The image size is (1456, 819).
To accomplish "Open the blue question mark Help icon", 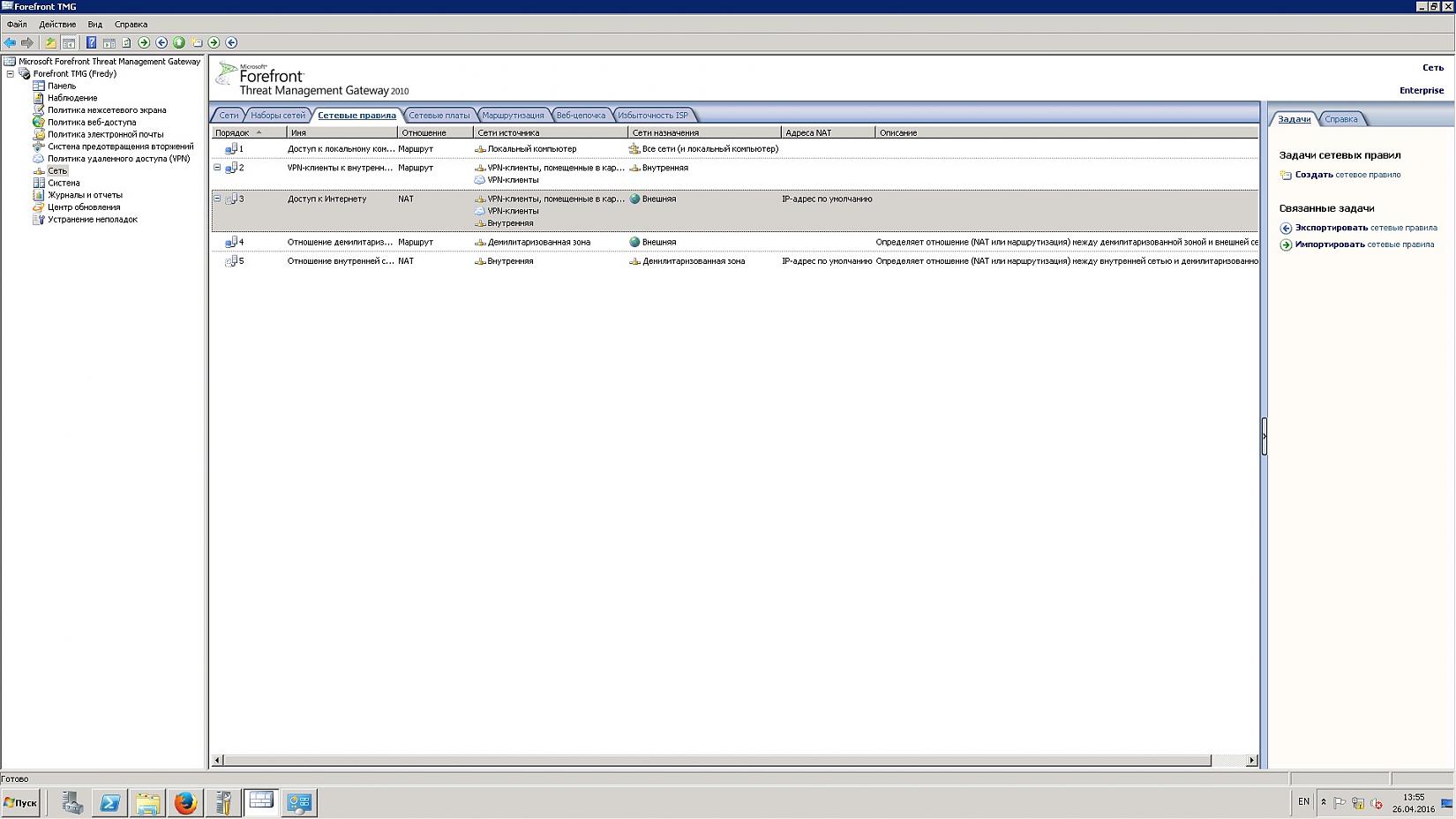I will (91, 42).
